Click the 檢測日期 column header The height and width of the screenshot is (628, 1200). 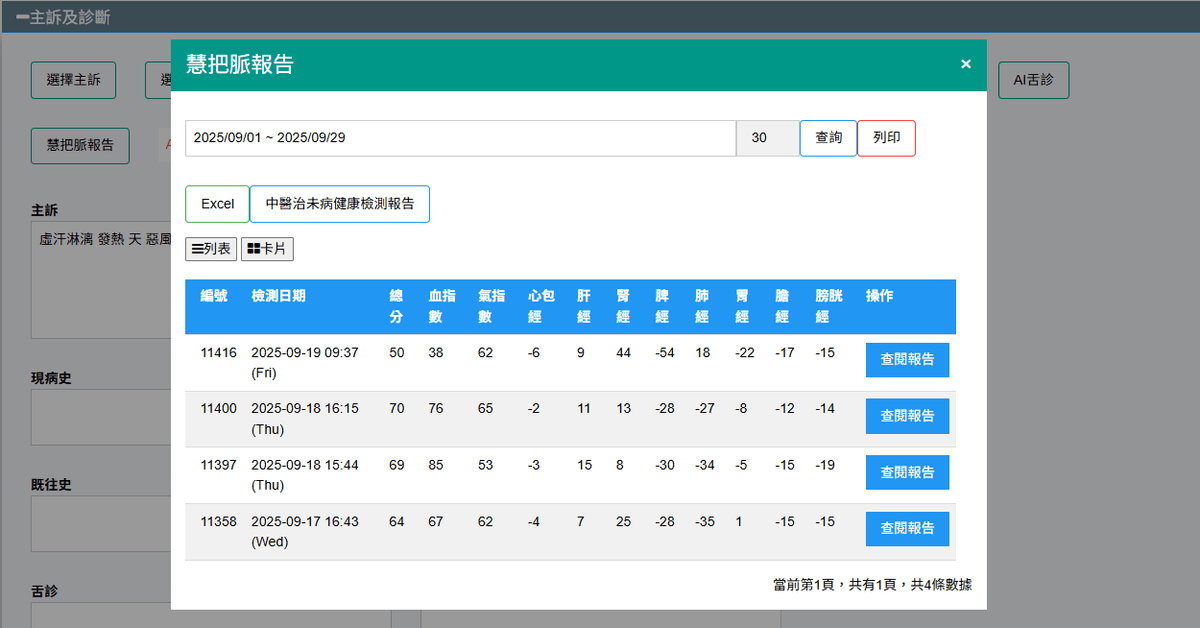pyautogui.click(x=279, y=296)
